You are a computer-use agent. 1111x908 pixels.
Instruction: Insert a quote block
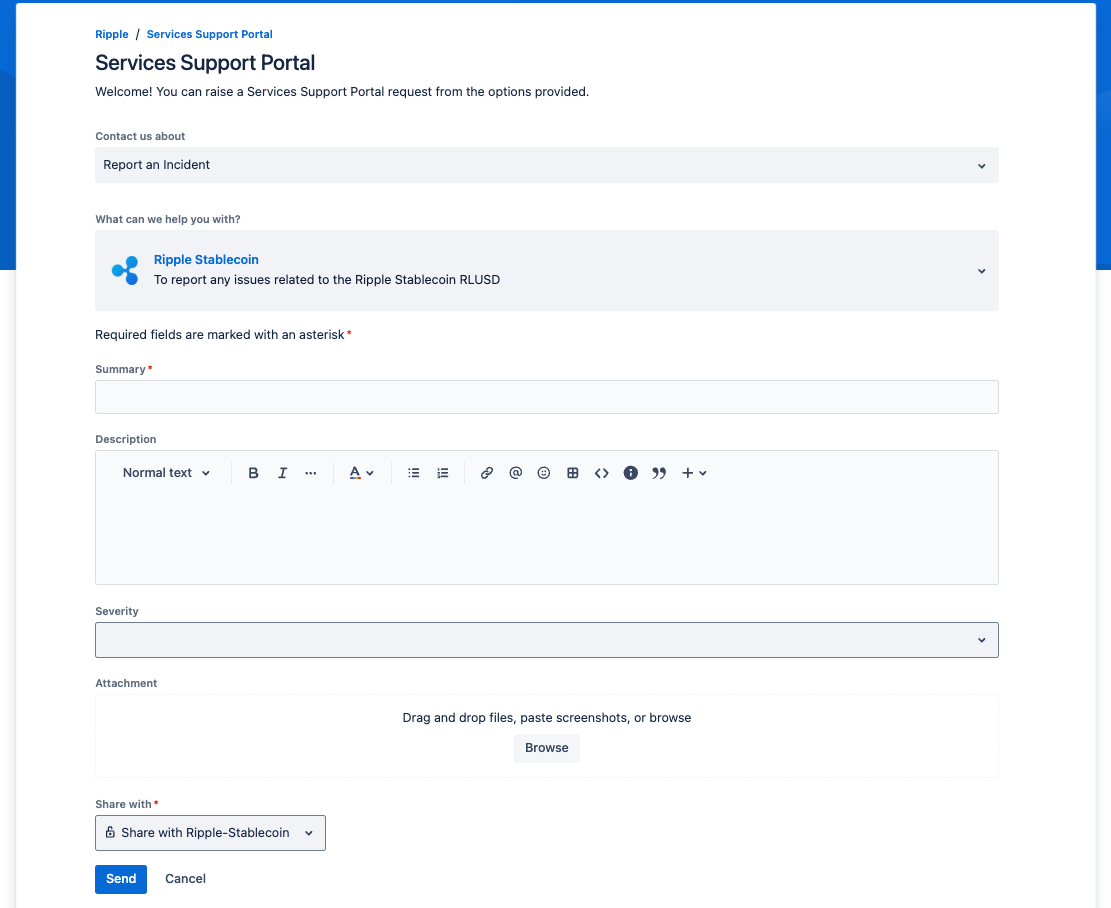659,473
